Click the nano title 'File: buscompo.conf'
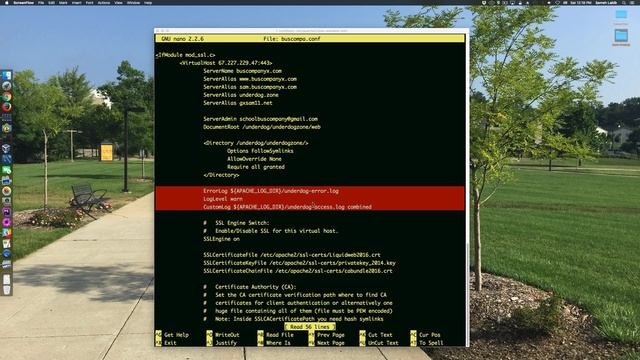The width and height of the screenshot is (640, 360). [x=292, y=39]
